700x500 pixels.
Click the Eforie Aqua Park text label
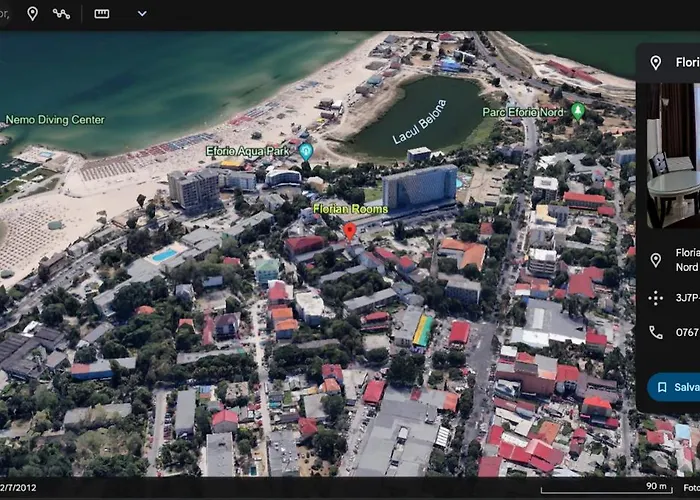click(x=248, y=151)
